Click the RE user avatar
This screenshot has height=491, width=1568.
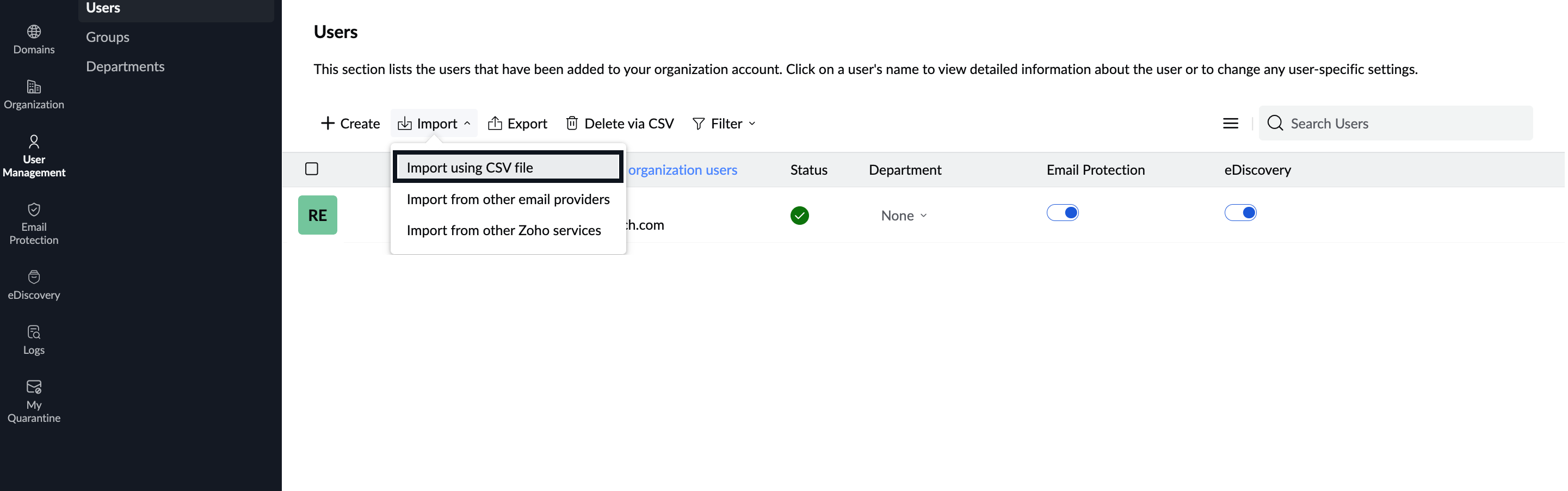pyautogui.click(x=317, y=215)
